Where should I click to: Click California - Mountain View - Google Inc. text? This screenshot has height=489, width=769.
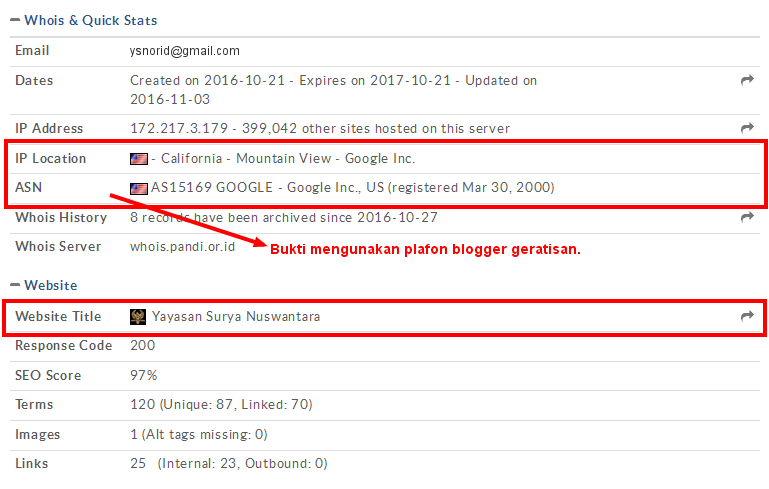coord(288,158)
